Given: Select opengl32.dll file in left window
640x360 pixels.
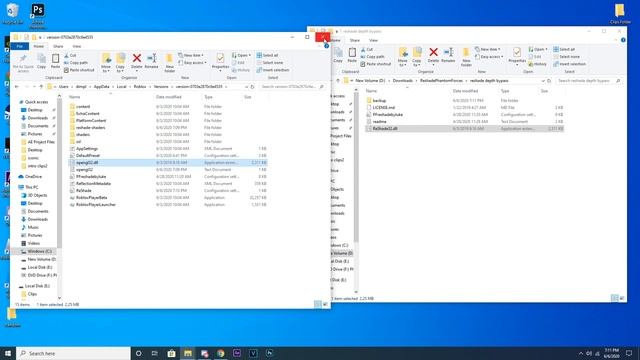Looking at the screenshot, I should (x=168, y=162).
